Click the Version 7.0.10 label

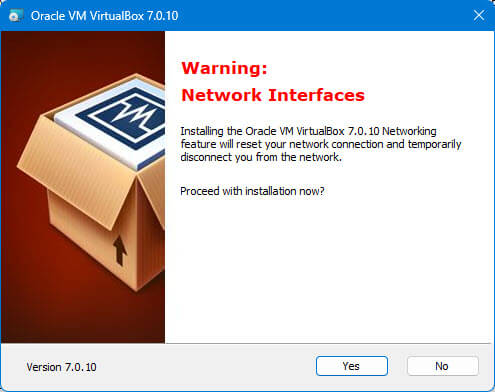(x=61, y=367)
